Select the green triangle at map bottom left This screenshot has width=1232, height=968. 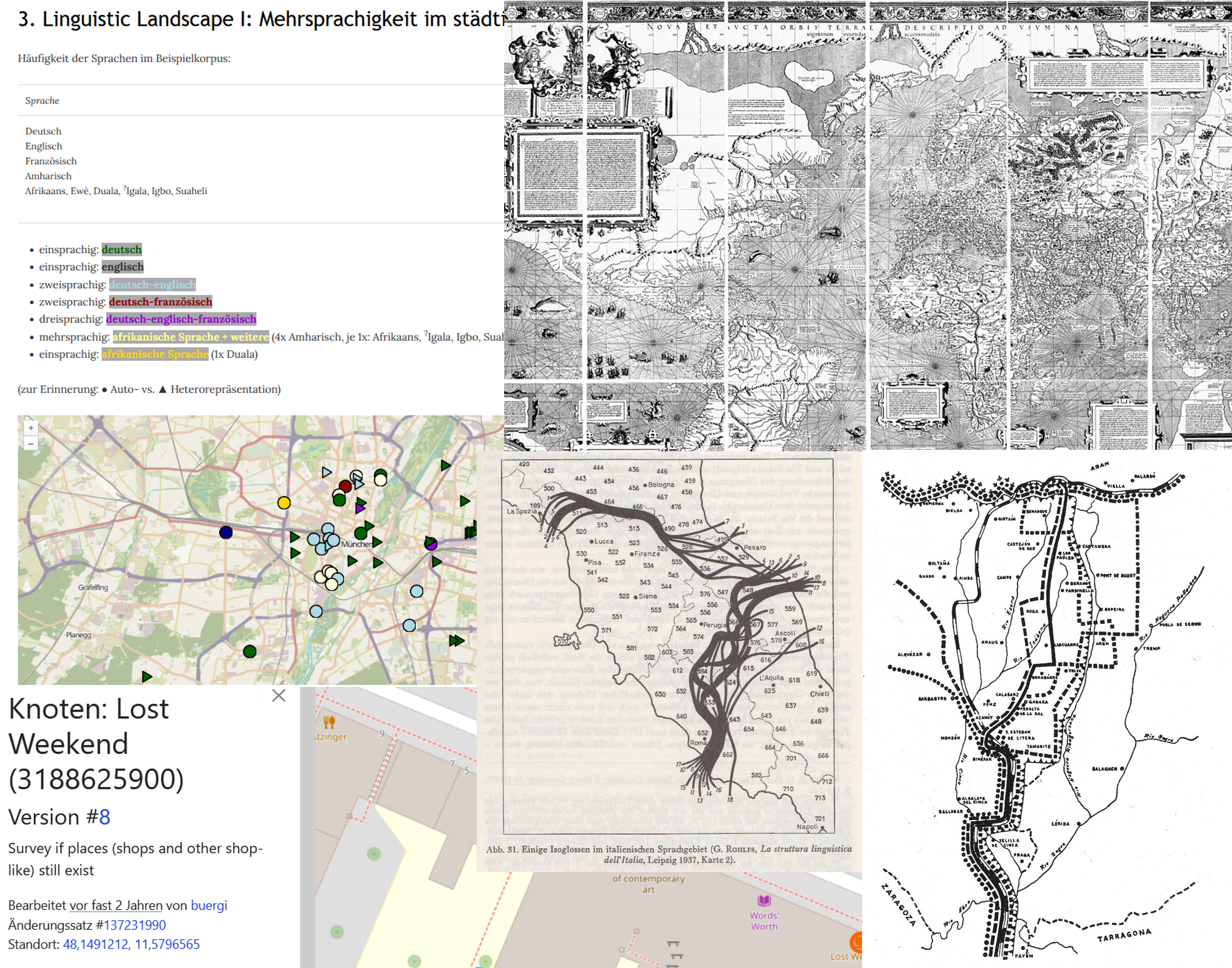point(147,676)
